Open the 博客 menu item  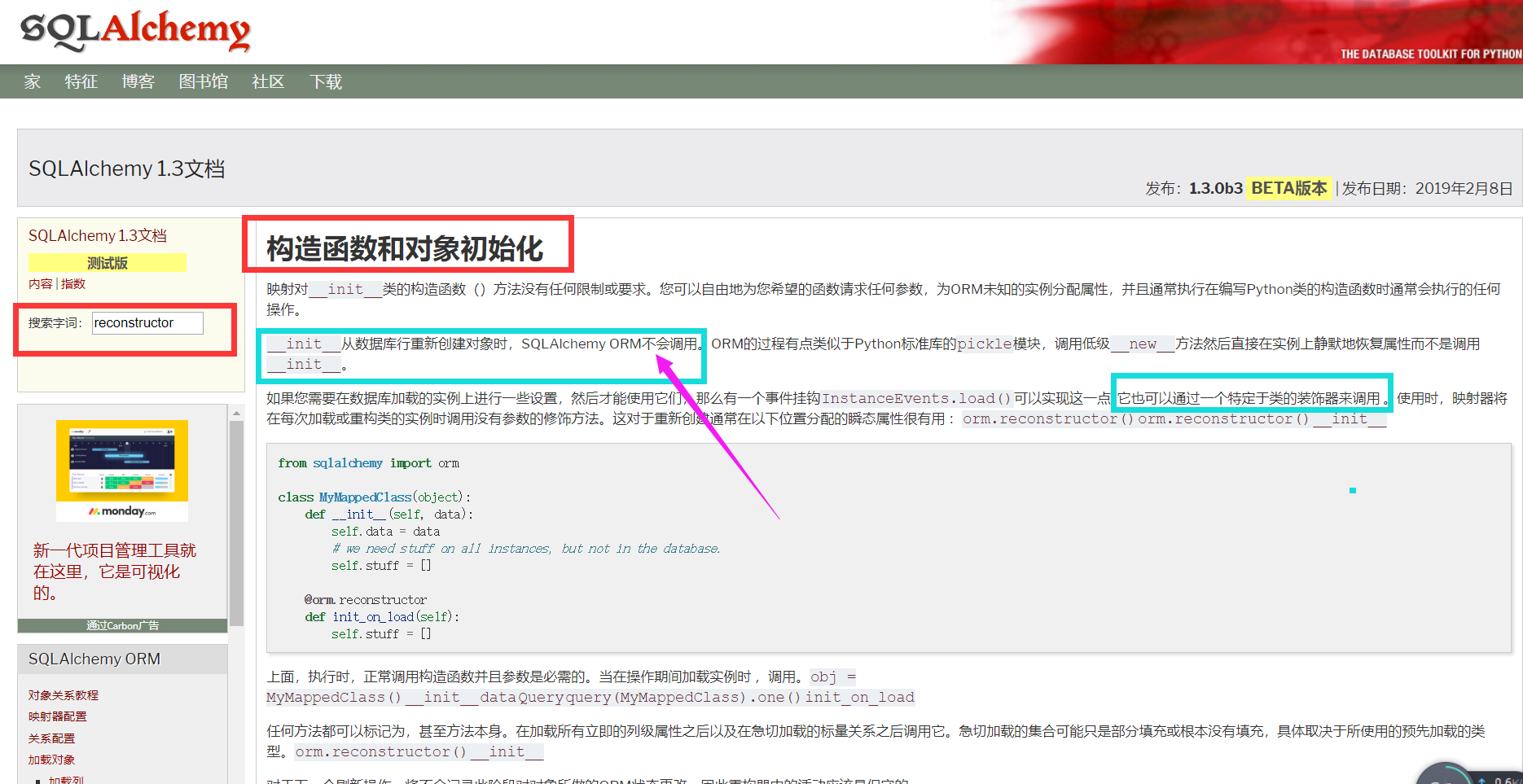pyautogui.click(x=137, y=81)
